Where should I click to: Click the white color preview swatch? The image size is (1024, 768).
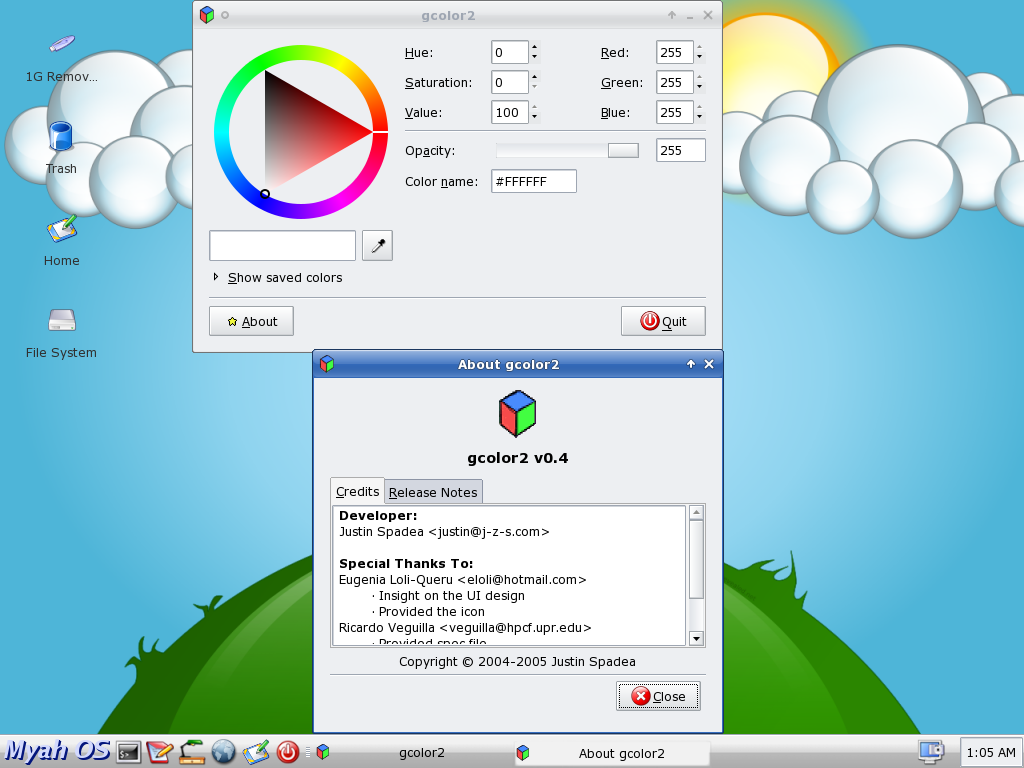pyautogui.click(x=283, y=246)
